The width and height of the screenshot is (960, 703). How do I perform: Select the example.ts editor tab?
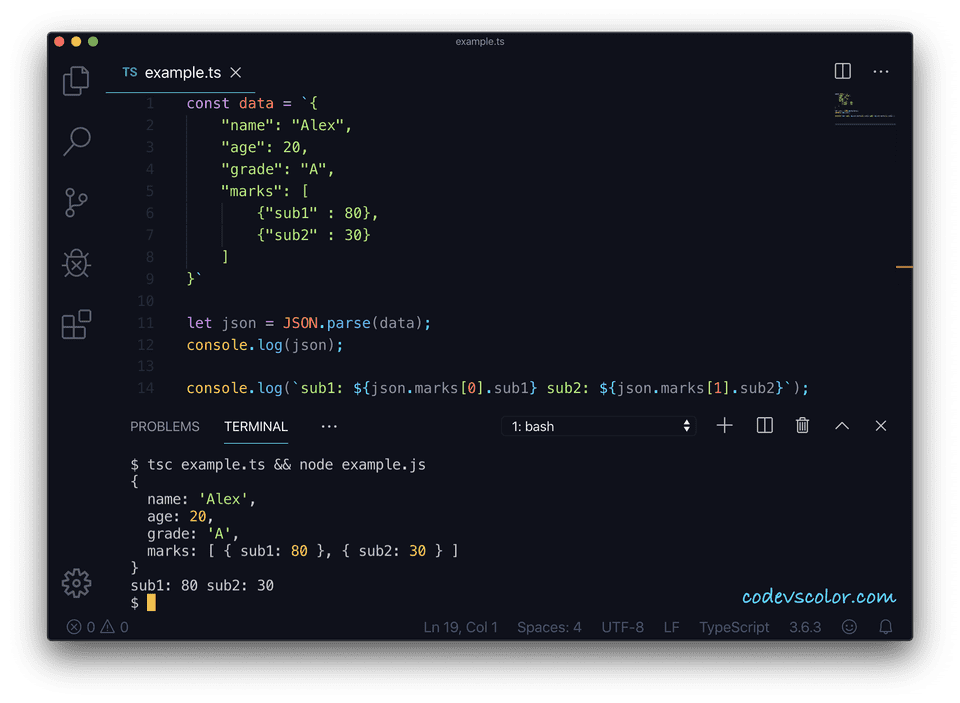tap(180, 72)
